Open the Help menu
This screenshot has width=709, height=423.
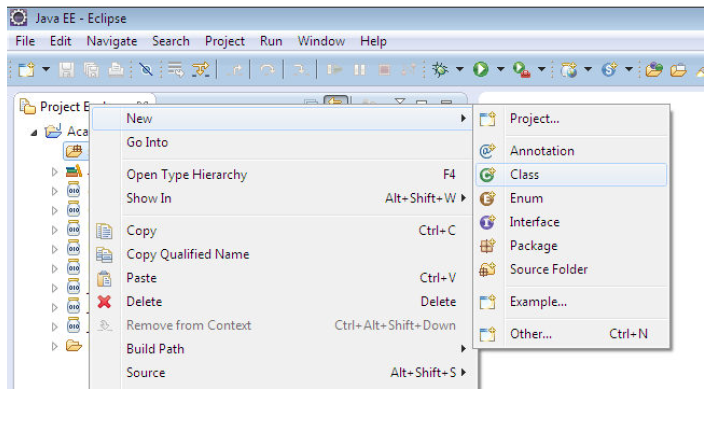(373, 41)
